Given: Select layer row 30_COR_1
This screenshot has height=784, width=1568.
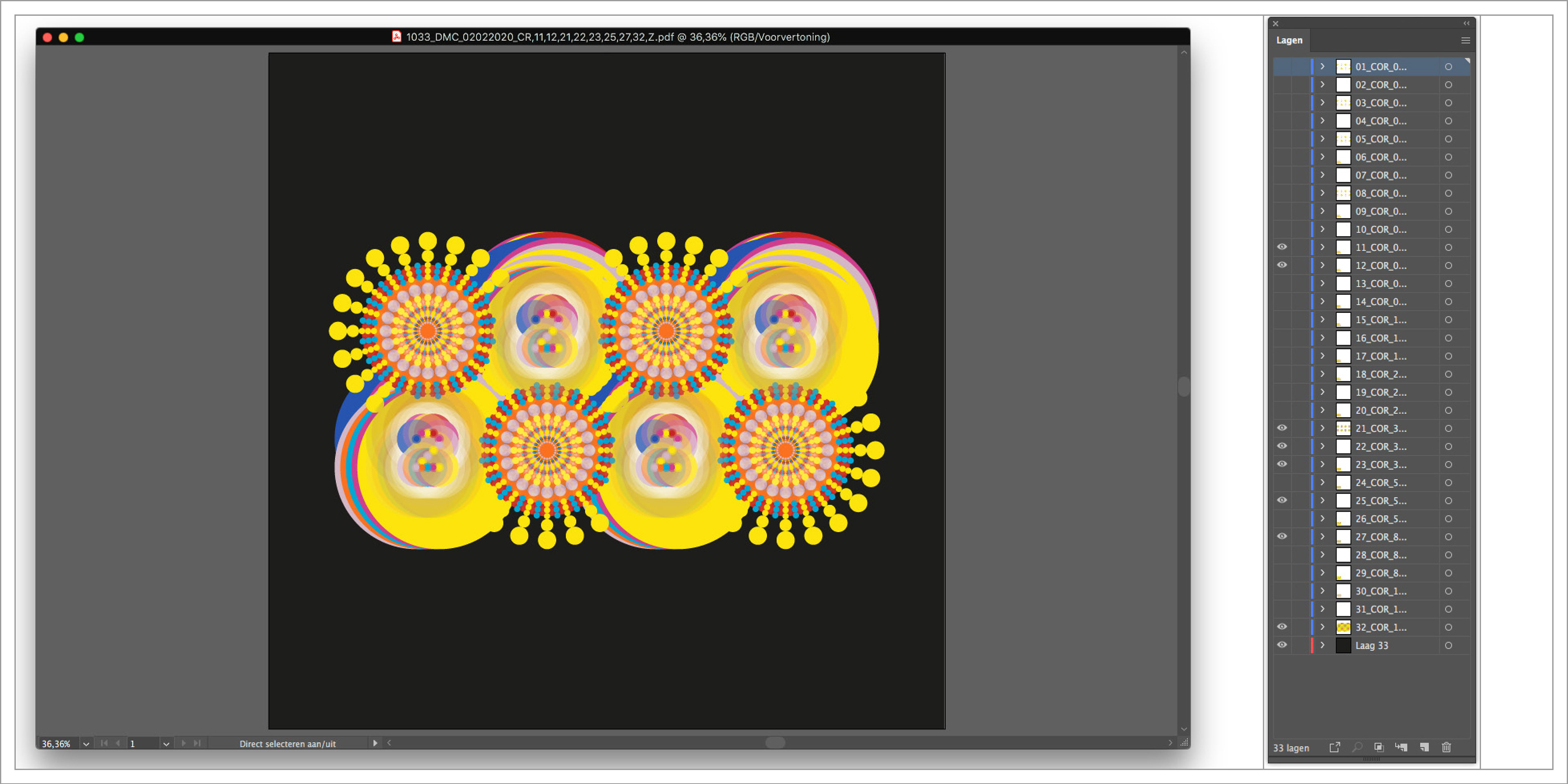Looking at the screenshot, I should 1372,591.
